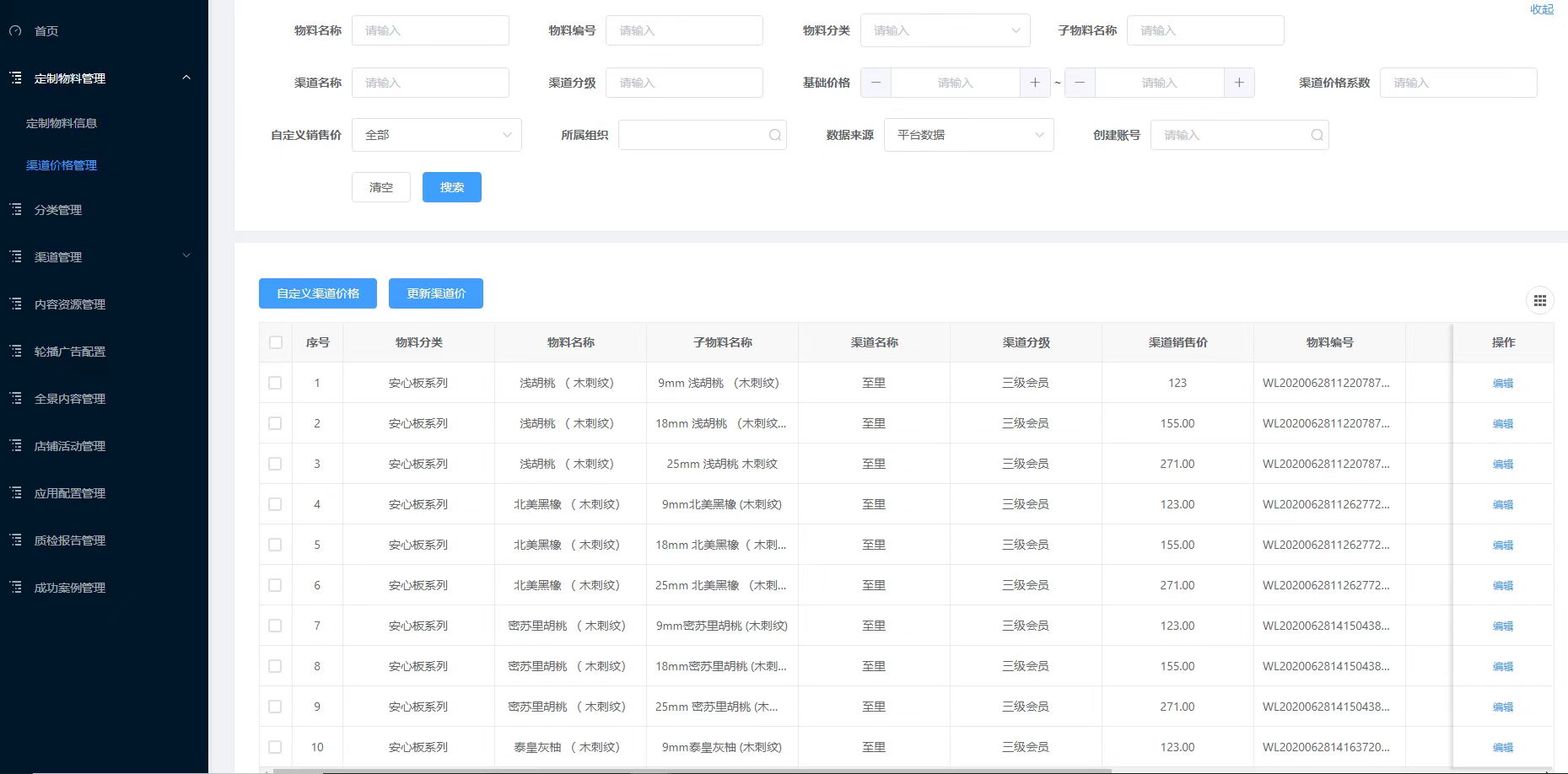Check the checkbox for row 3

[275, 464]
